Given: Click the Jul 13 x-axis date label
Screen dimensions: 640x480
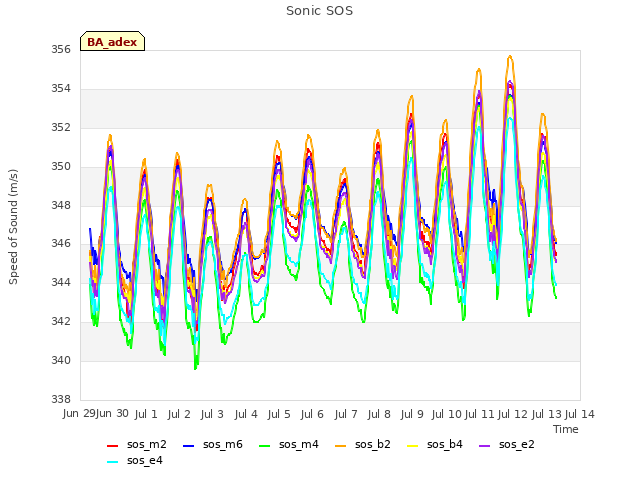Looking at the screenshot, I should point(547,414).
